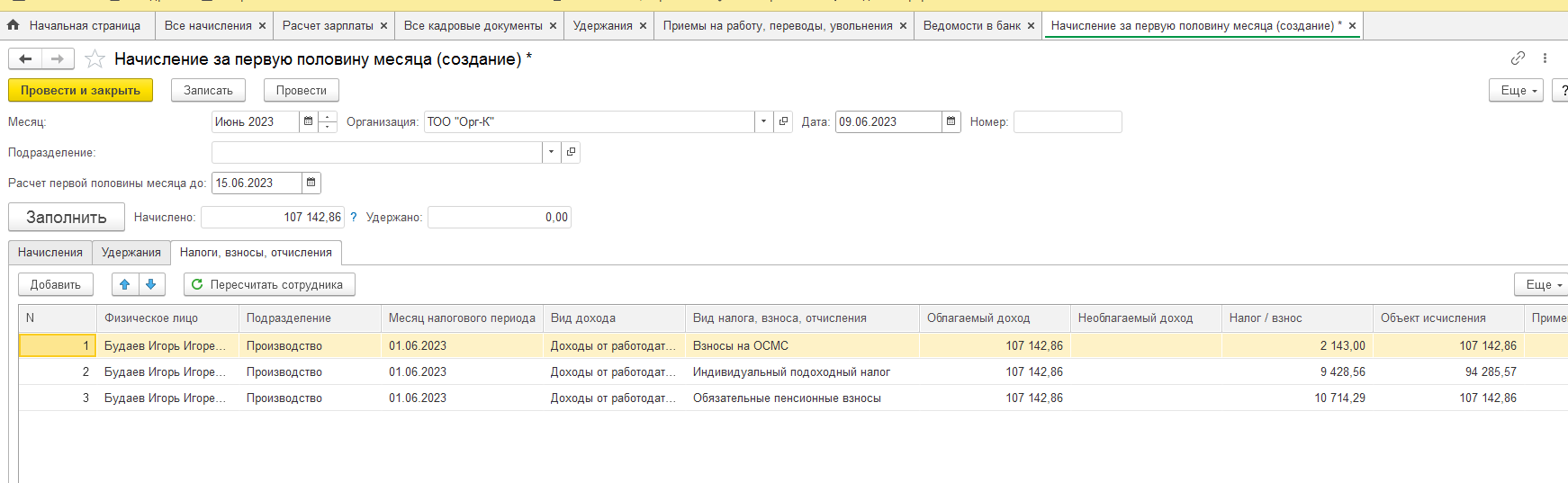
Task: Open the Расчет зарплаты tab
Action: [328, 26]
